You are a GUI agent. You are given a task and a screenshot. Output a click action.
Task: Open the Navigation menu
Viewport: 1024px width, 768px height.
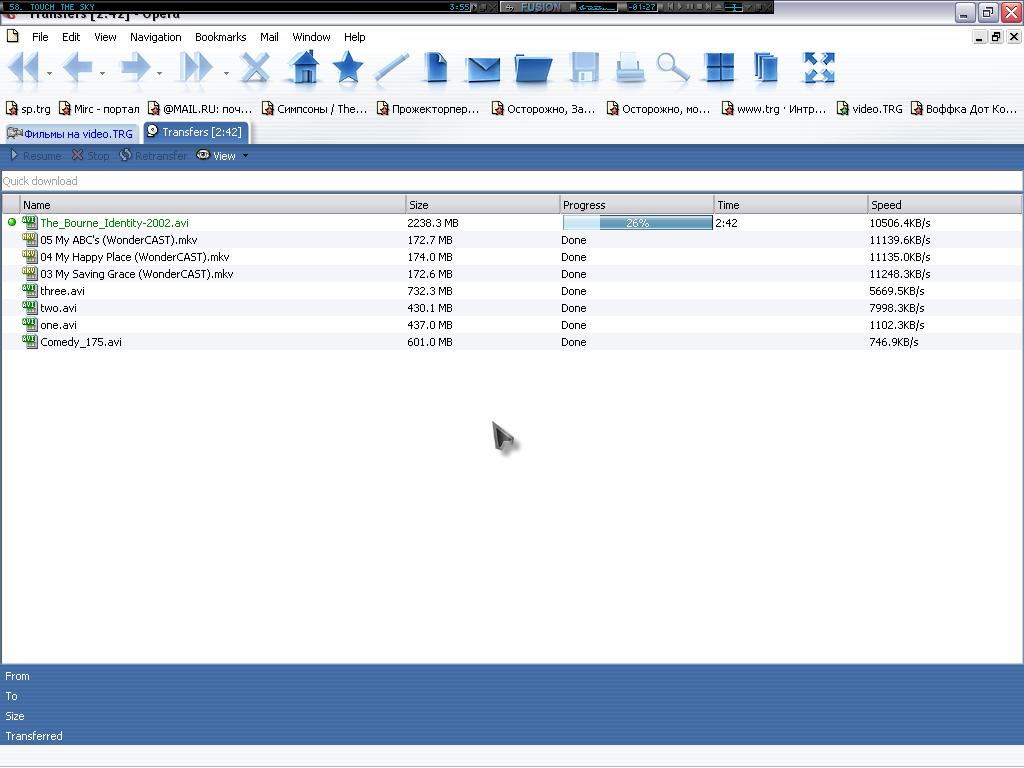(x=155, y=37)
